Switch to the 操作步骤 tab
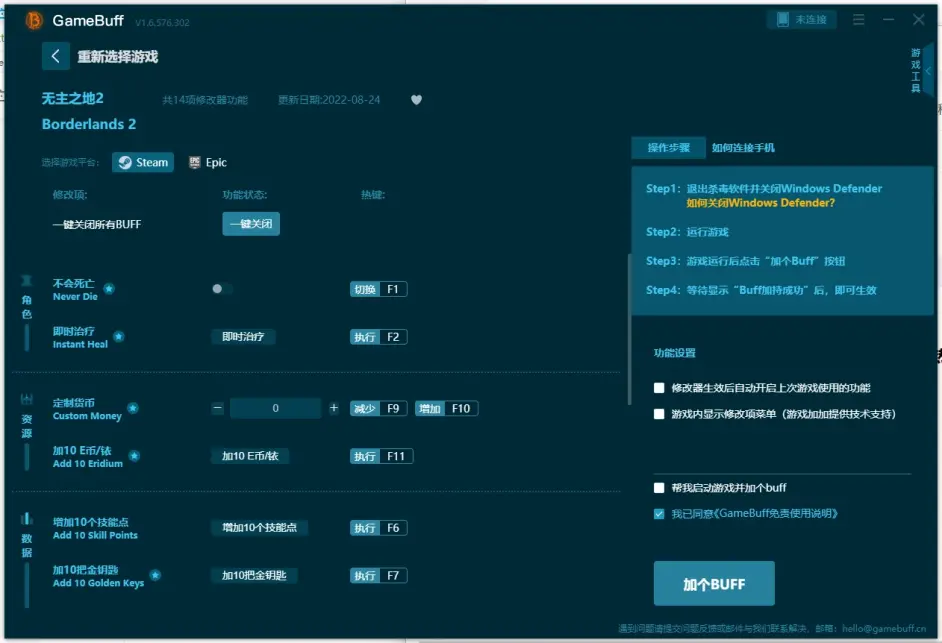 pos(668,148)
